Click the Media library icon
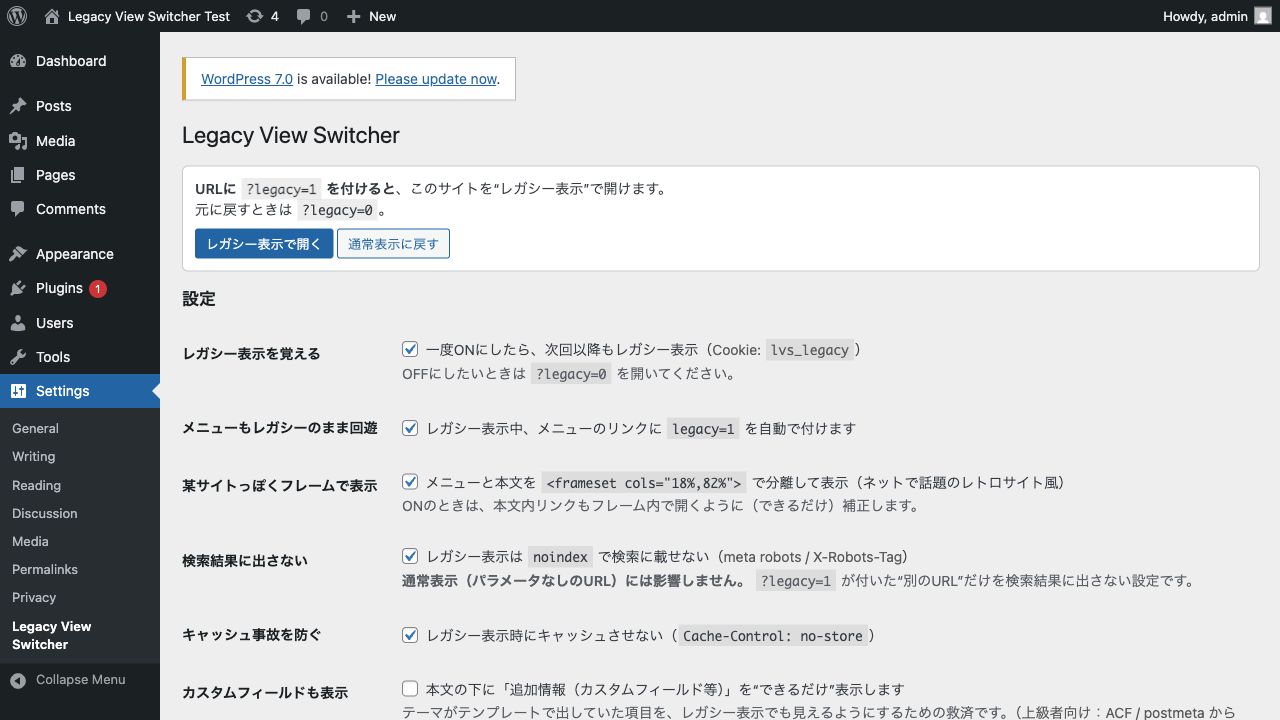The width and height of the screenshot is (1280, 720). (18, 141)
